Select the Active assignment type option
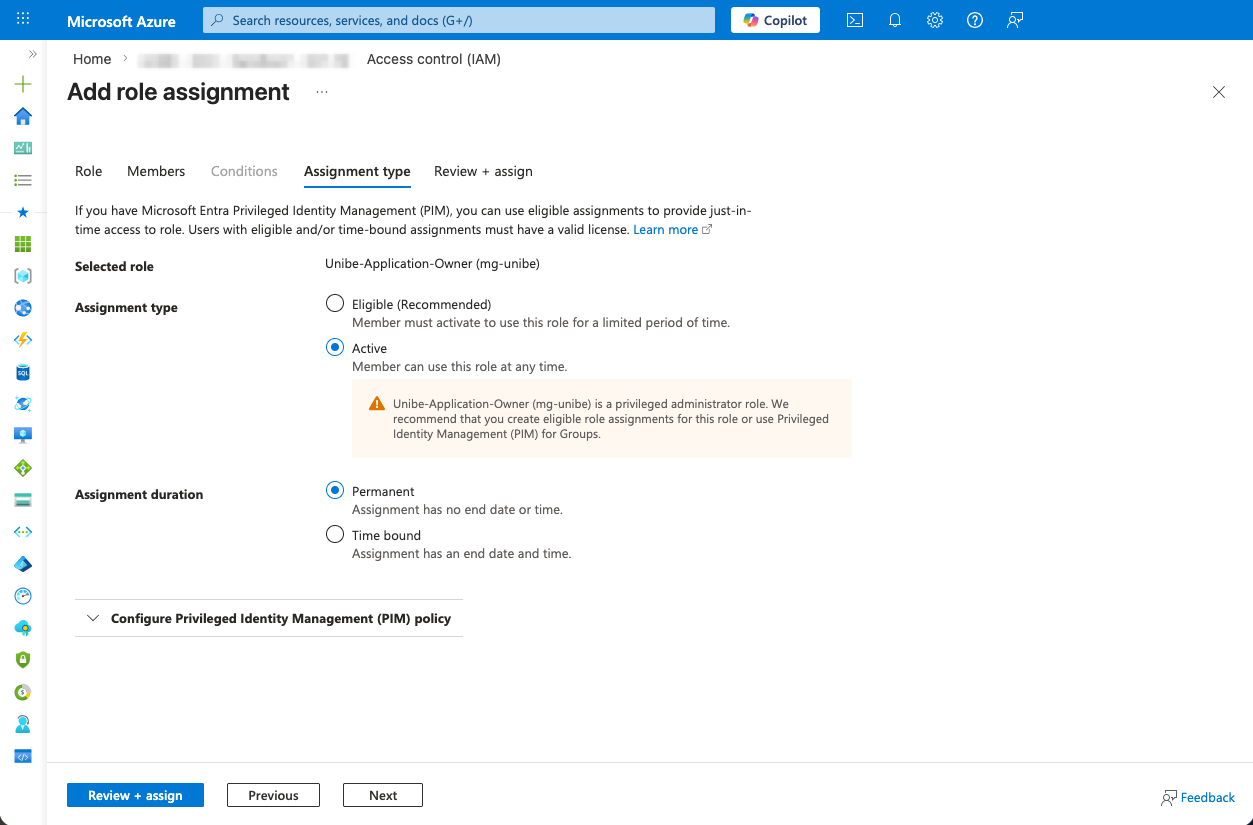 tap(335, 347)
